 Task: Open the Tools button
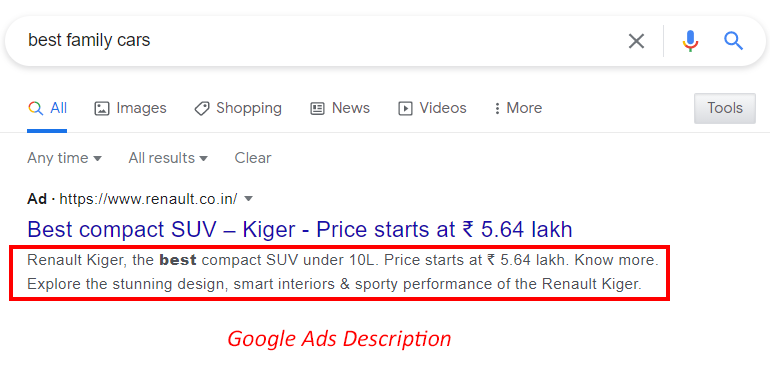725,108
